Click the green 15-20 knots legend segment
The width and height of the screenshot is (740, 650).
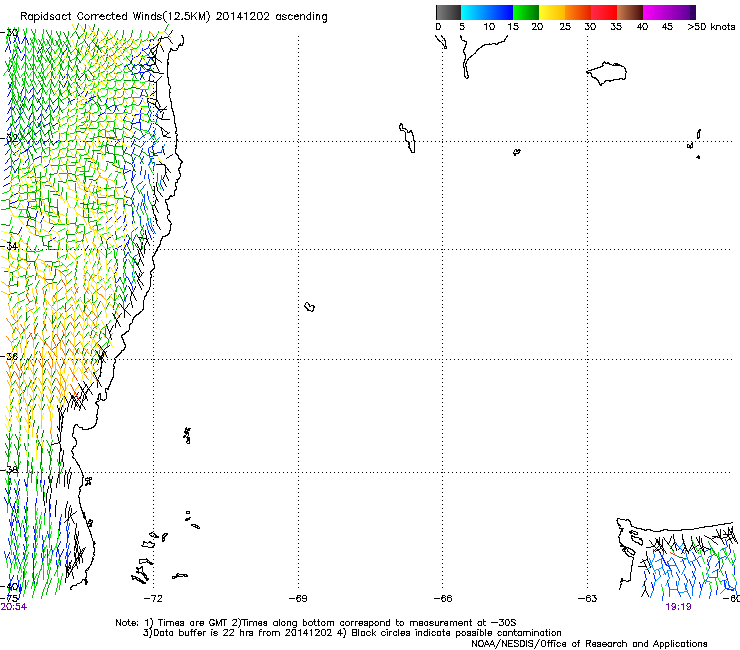point(526,12)
